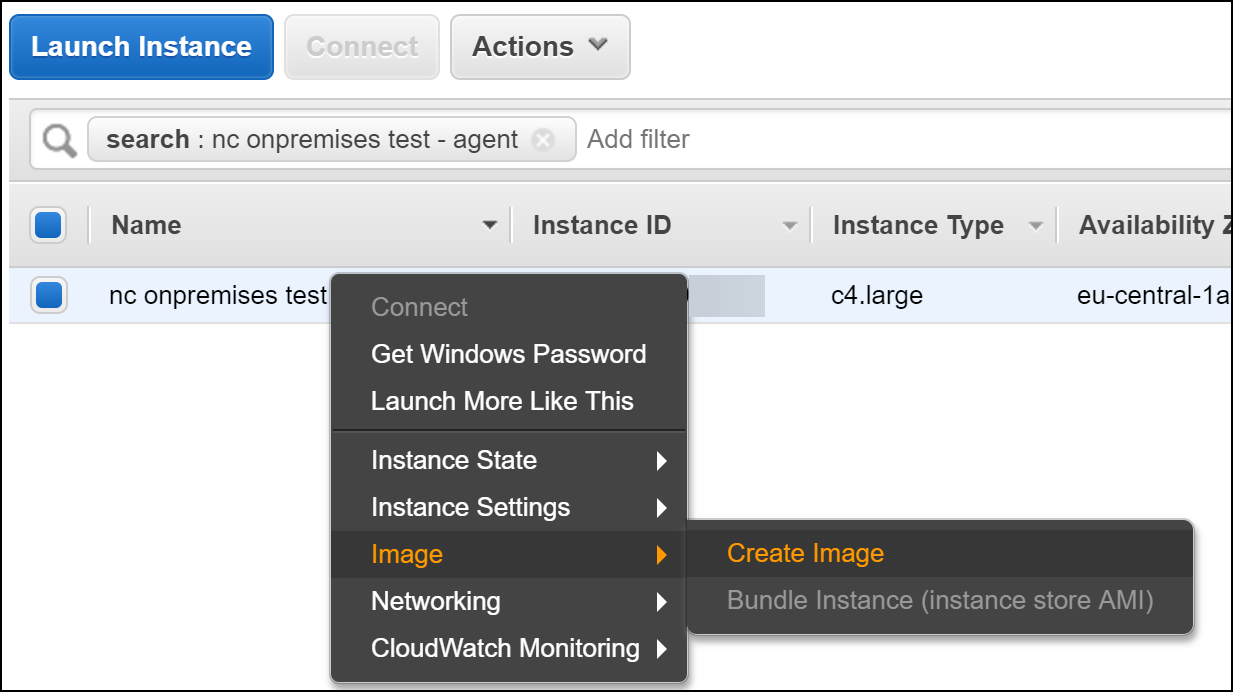Click the Launch Instance button
The image size is (1233, 692).
[141, 47]
